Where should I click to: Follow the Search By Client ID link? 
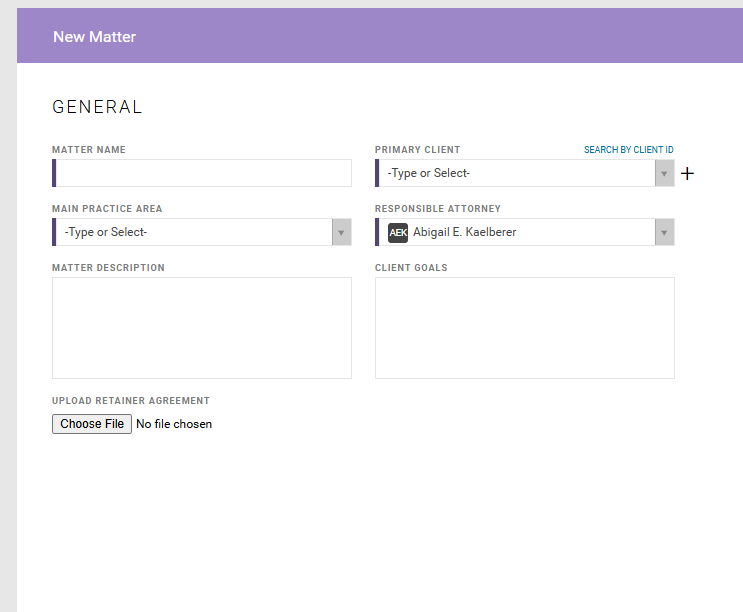click(628, 150)
